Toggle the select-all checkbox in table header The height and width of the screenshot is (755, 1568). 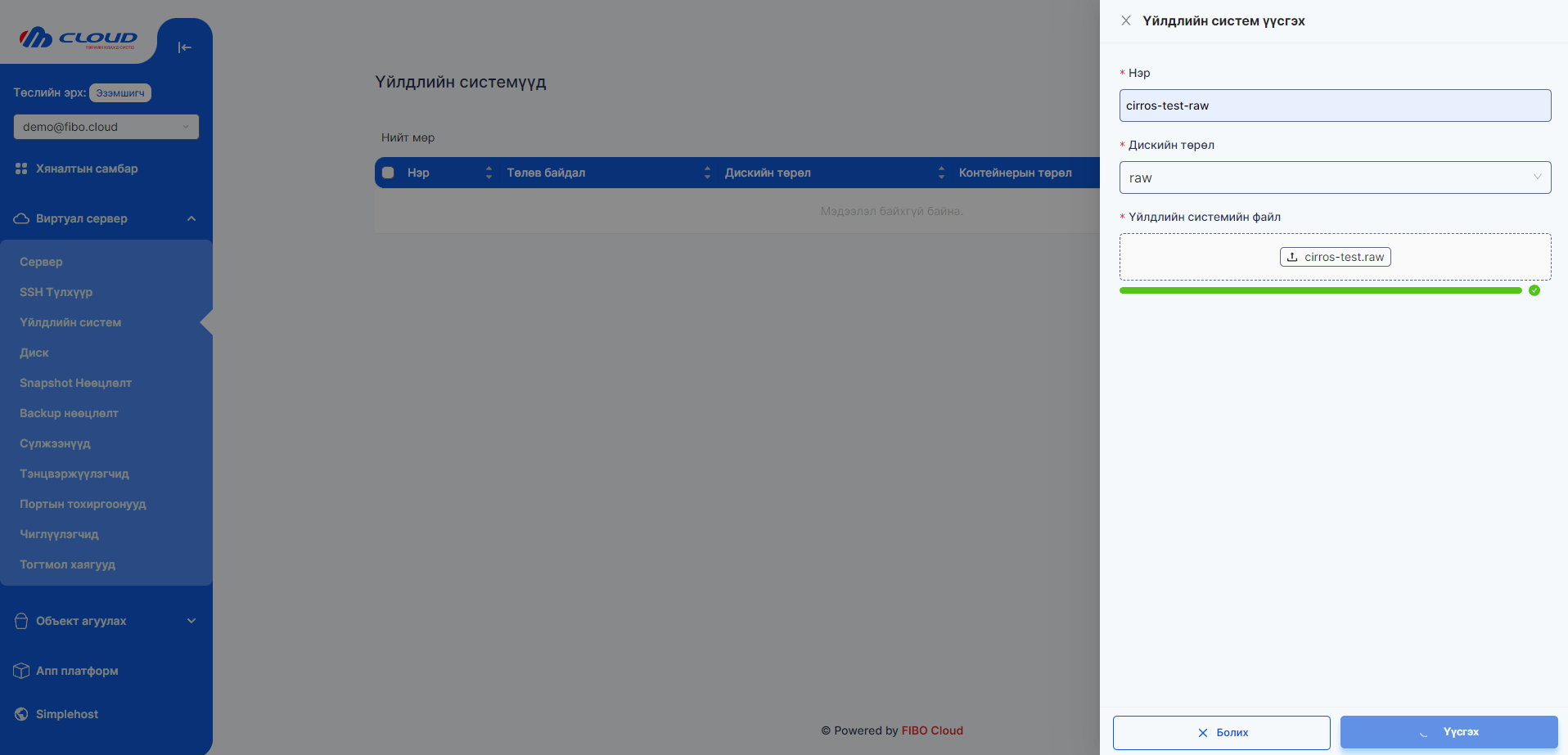(x=389, y=173)
